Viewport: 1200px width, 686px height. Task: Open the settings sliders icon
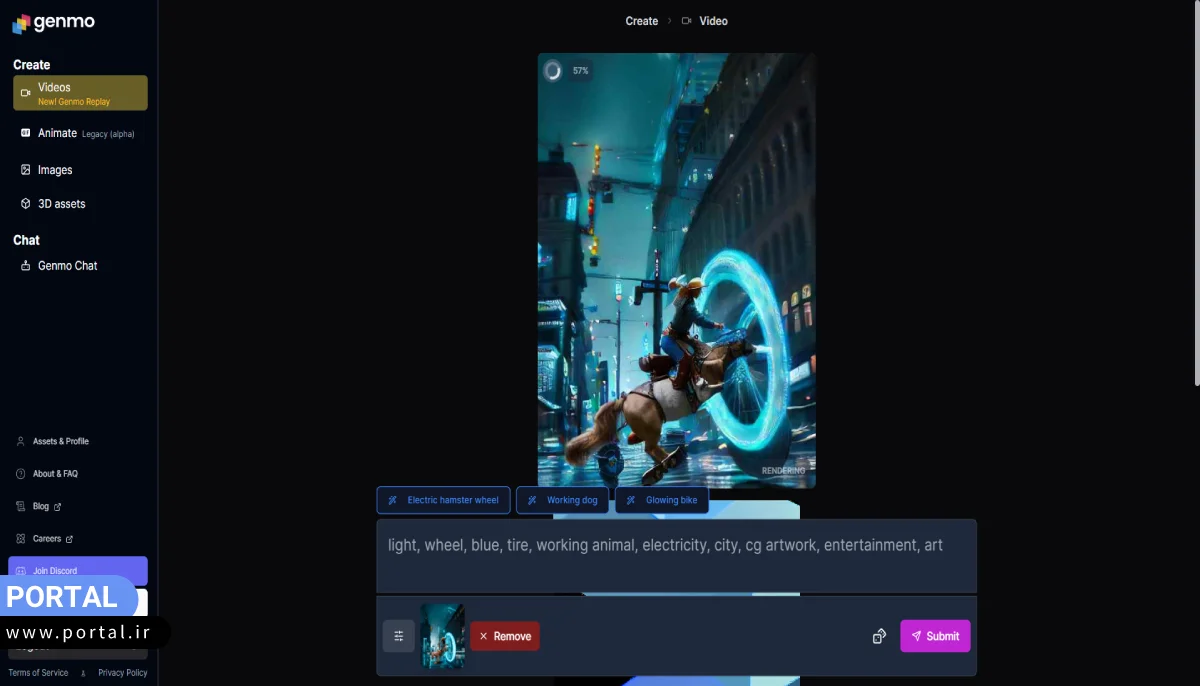point(398,636)
